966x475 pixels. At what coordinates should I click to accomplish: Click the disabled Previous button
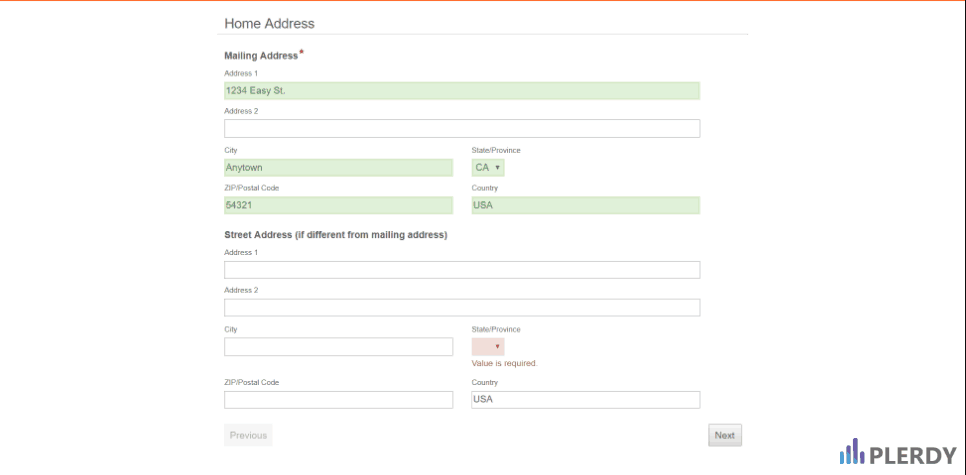click(x=248, y=435)
